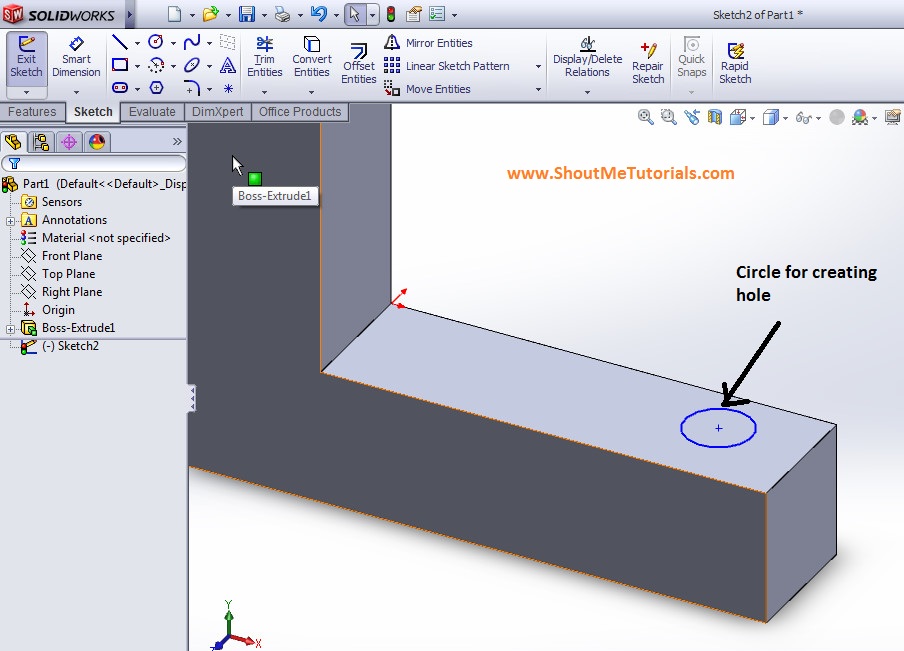904x651 pixels.
Task: Select the Spline sketch tool
Action: pyautogui.click(x=192, y=42)
